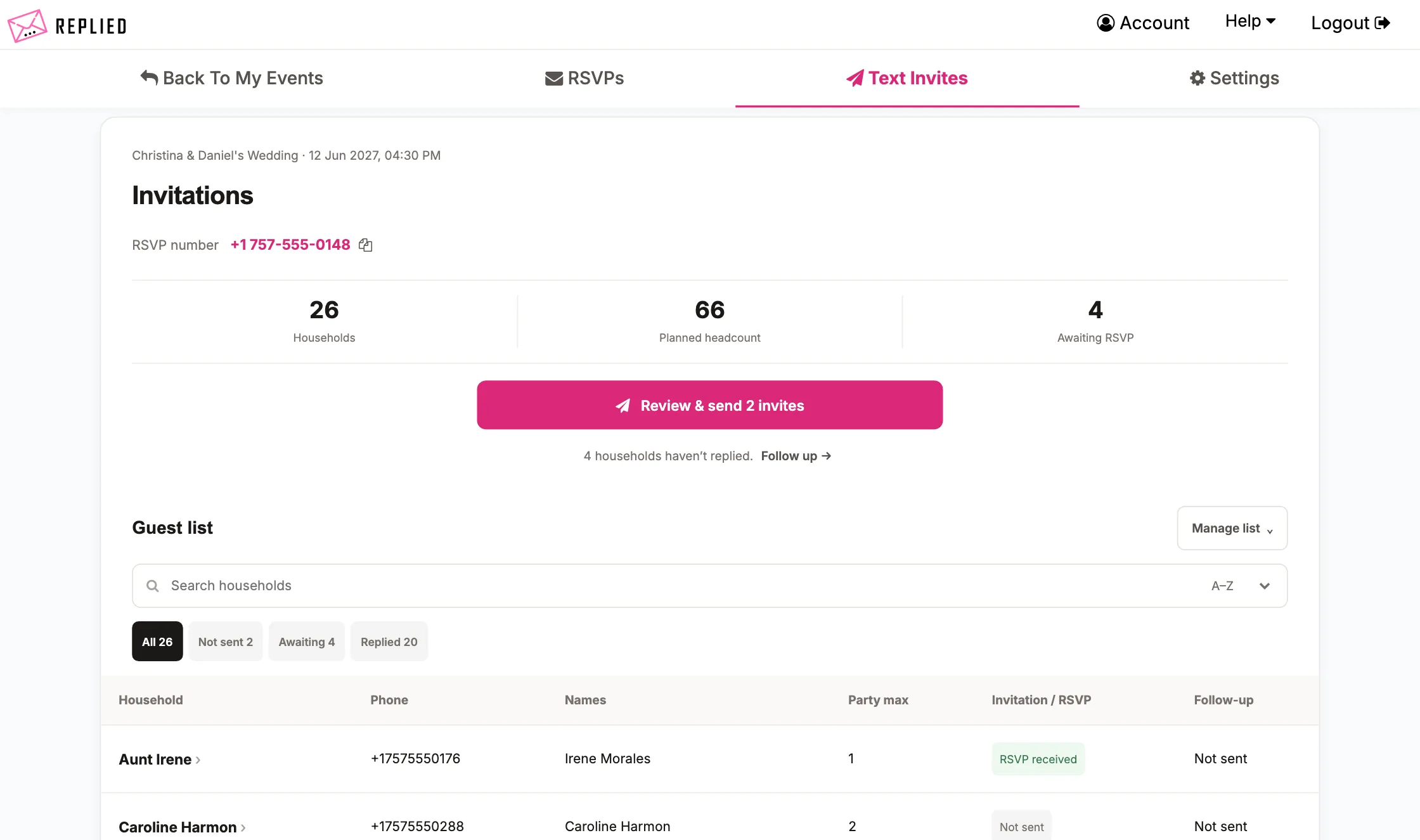Expand the Aunt Irene household chevron
The image size is (1420, 840).
coord(198,760)
